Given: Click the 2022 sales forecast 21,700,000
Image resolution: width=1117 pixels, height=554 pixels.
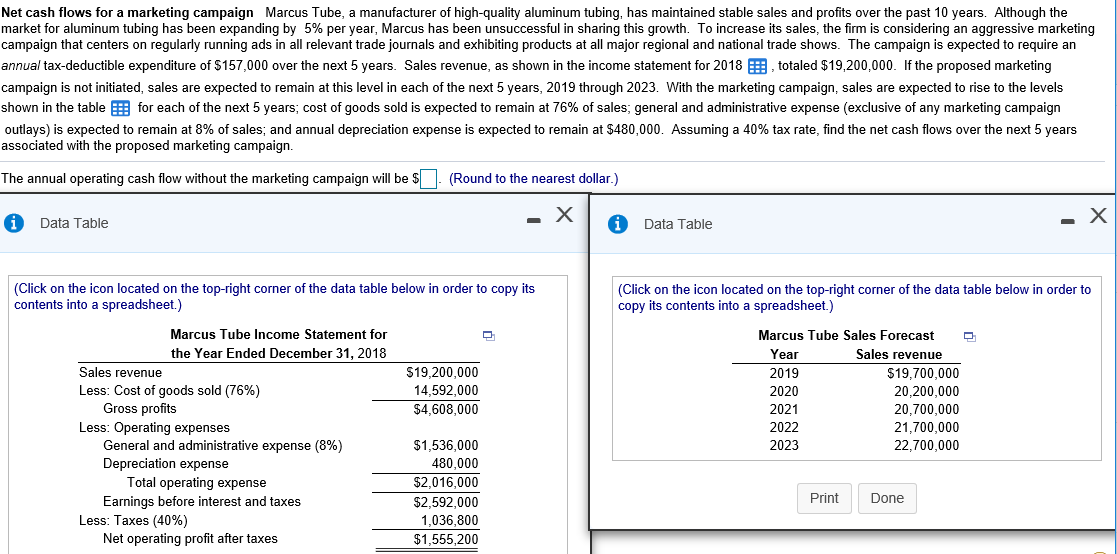Looking at the screenshot, I should (x=927, y=428).
